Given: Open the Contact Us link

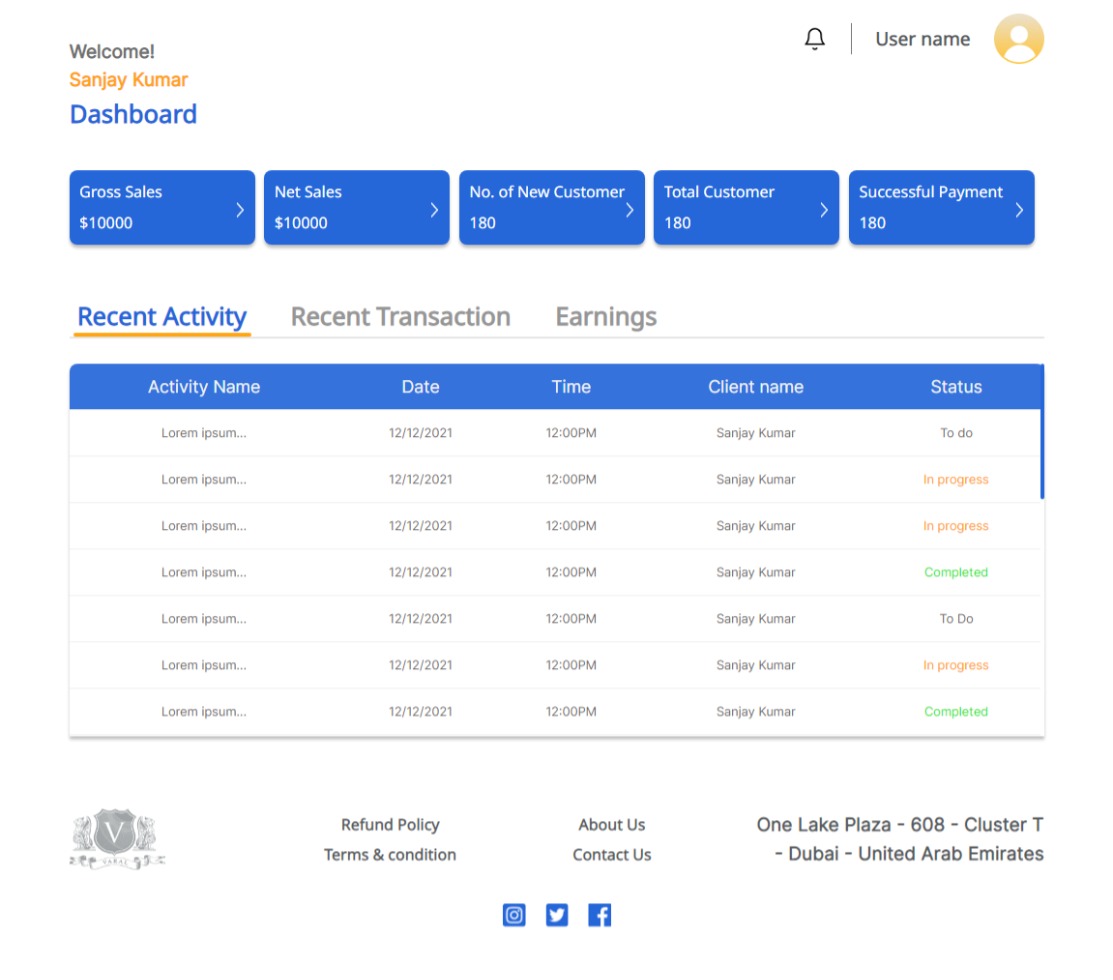Looking at the screenshot, I should [611, 855].
